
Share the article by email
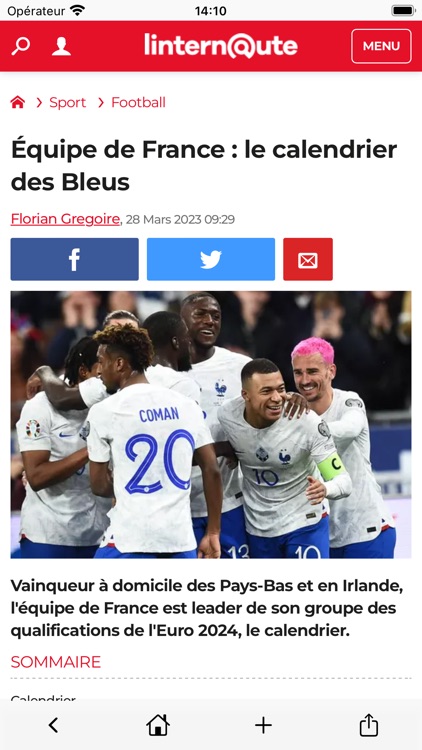(308, 259)
